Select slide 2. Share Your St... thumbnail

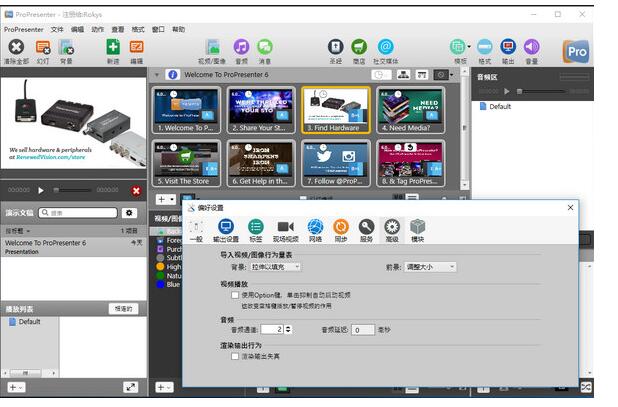click(x=261, y=110)
